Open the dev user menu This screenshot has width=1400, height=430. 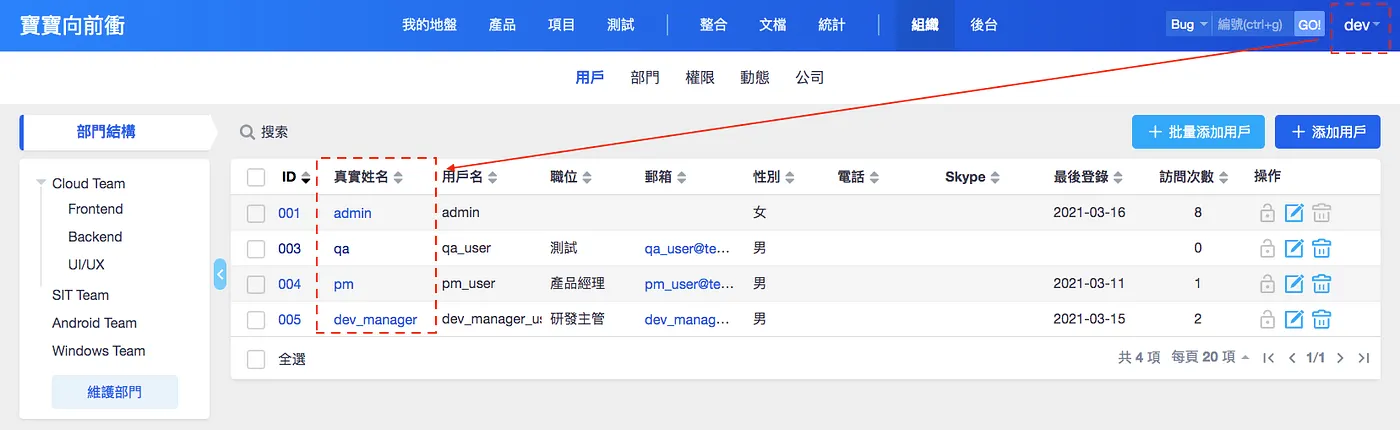1362,24
